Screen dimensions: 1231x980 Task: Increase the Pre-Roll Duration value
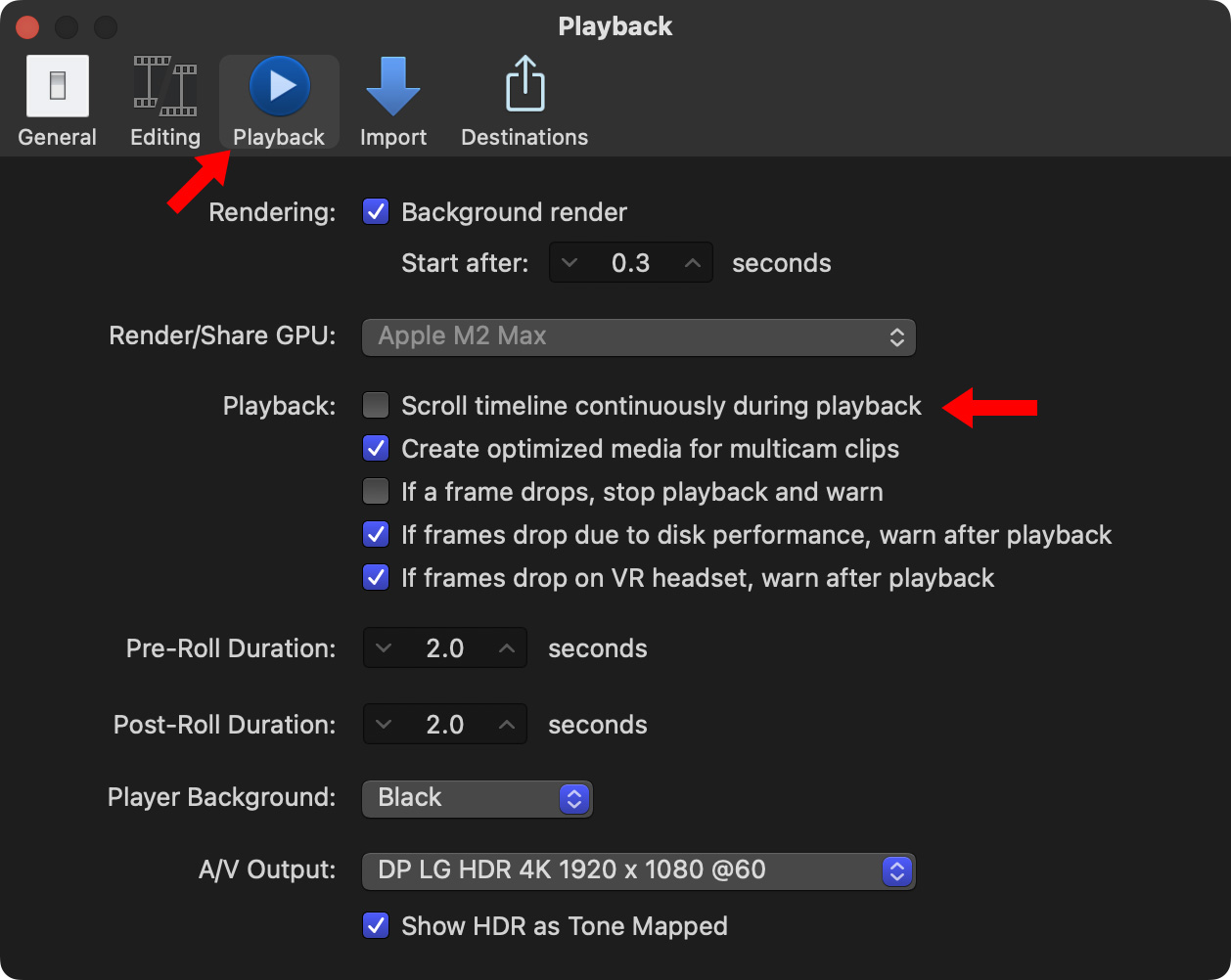pos(507,648)
